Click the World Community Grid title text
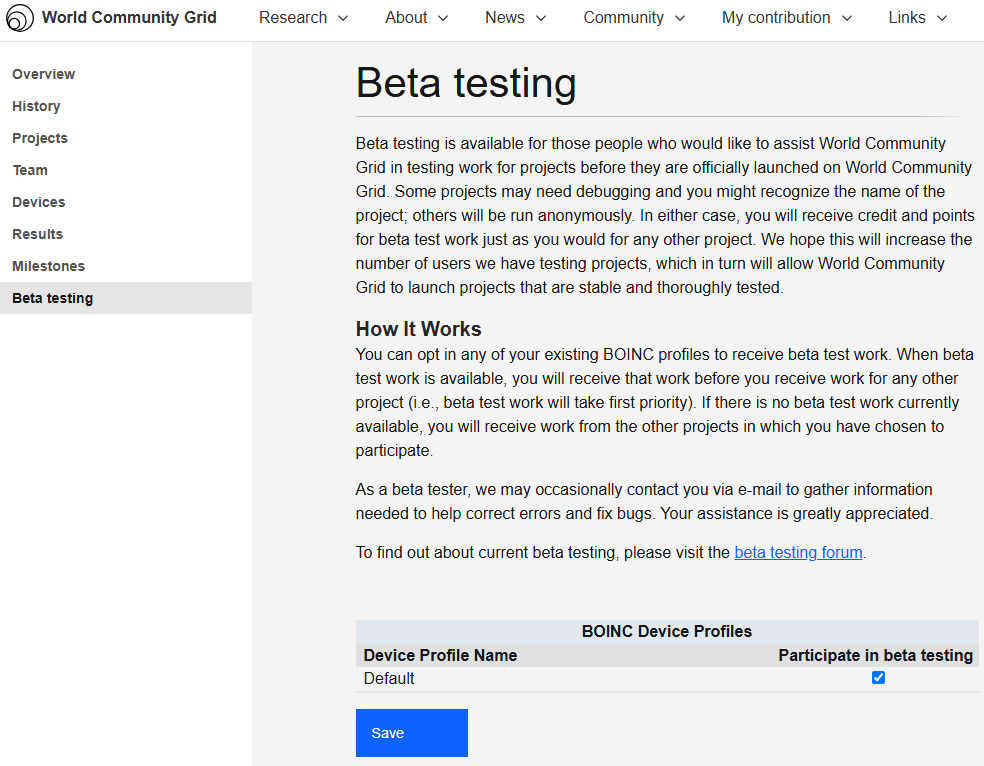Image resolution: width=984 pixels, height=766 pixels. click(129, 18)
